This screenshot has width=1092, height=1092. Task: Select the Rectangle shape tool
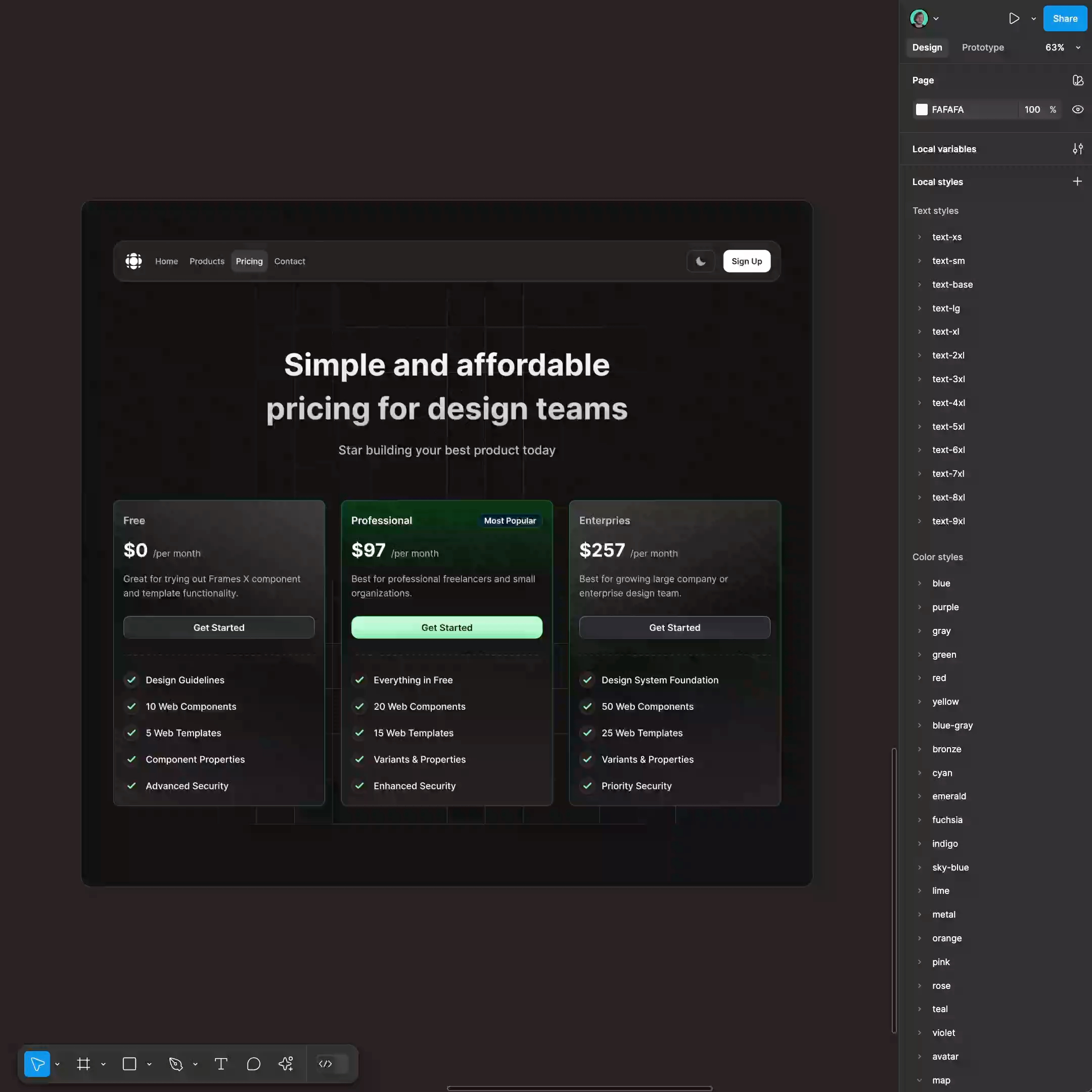pyautogui.click(x=129, y=1063)
